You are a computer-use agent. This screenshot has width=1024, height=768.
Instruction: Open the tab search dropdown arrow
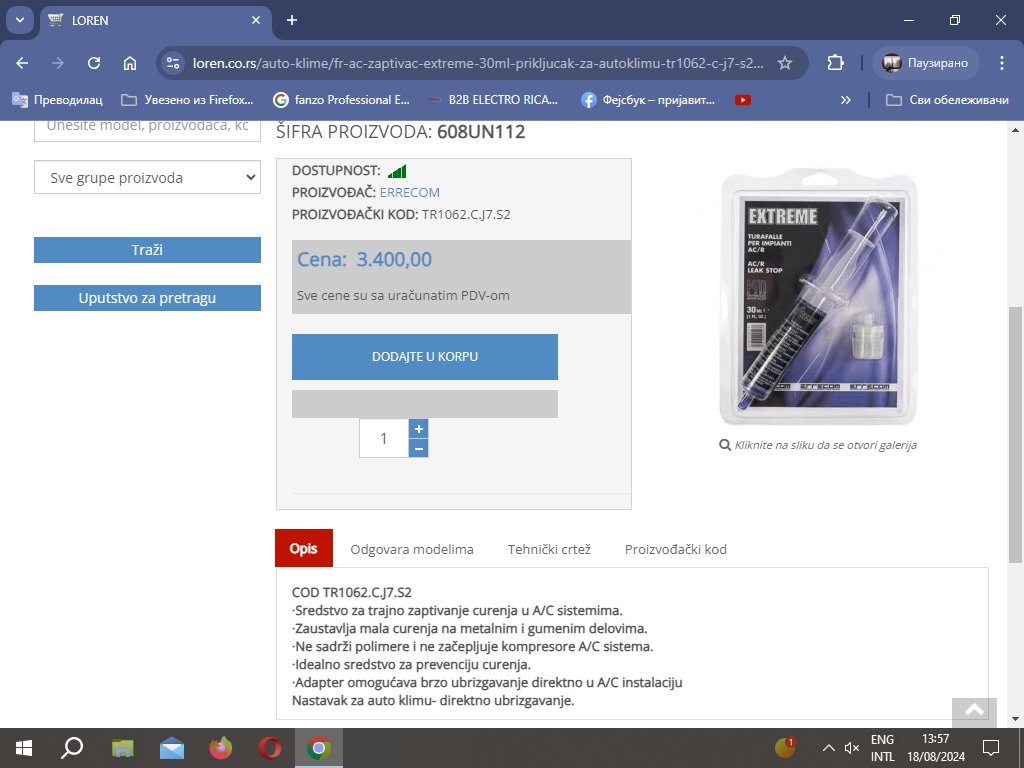click(19, 20)
